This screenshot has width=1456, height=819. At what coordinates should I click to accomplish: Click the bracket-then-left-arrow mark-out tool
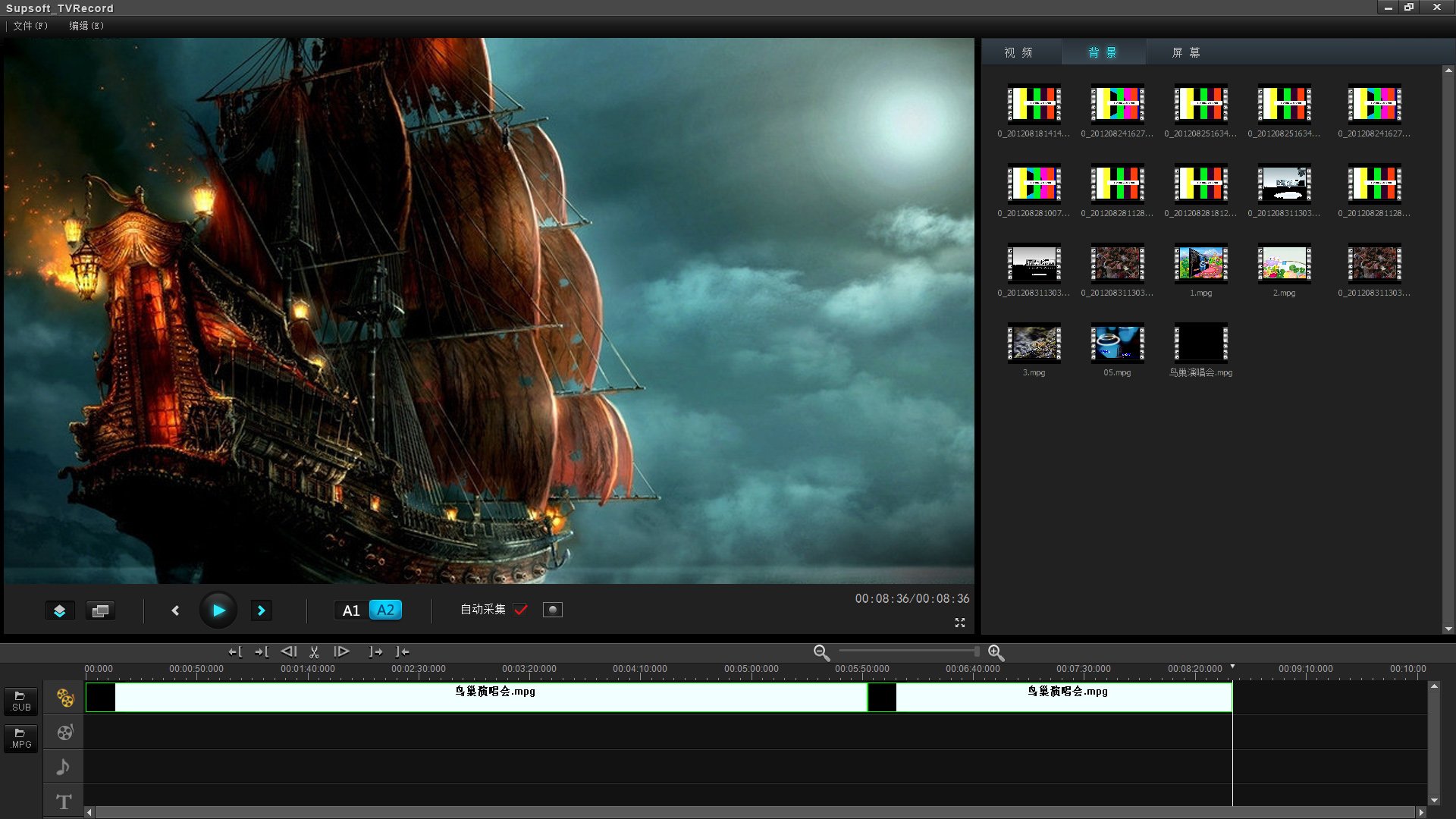coord(403,651)
